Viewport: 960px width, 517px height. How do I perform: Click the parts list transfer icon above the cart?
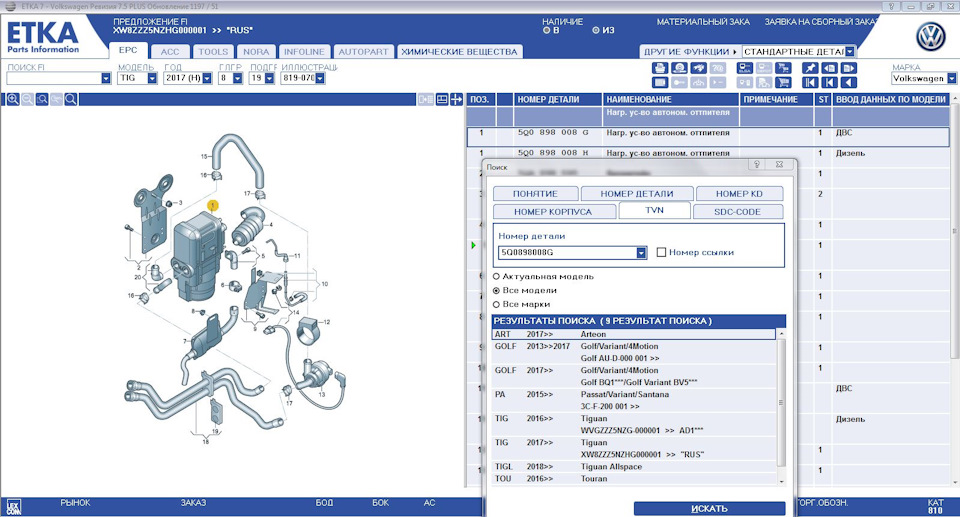tap(783, 68)
